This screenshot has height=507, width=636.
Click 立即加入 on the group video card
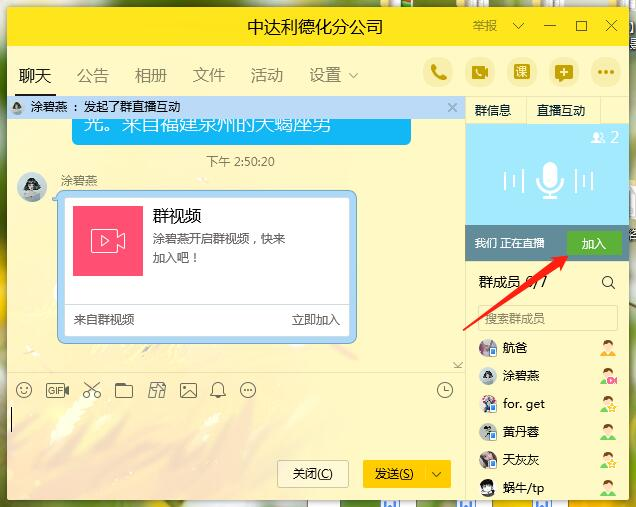point(316,320)
